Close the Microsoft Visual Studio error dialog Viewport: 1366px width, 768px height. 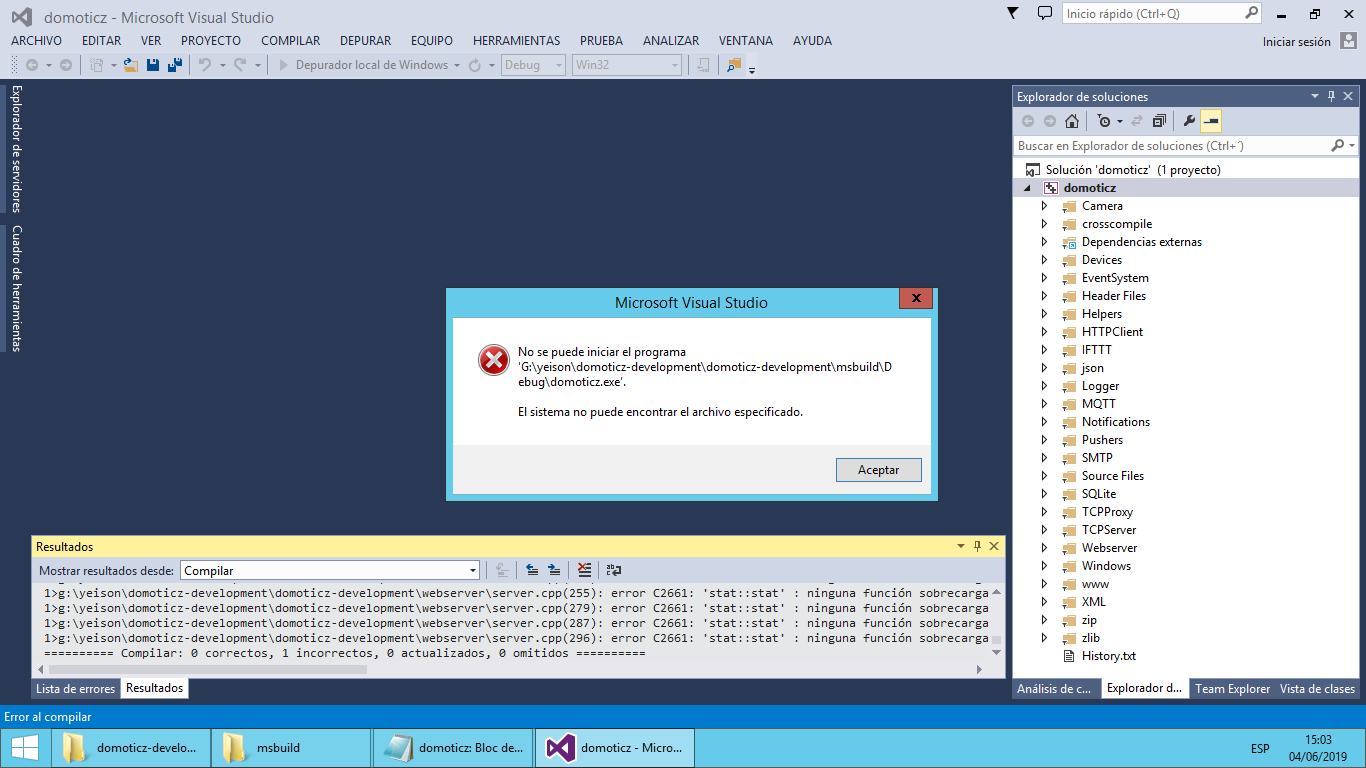(x=916, y=299)
